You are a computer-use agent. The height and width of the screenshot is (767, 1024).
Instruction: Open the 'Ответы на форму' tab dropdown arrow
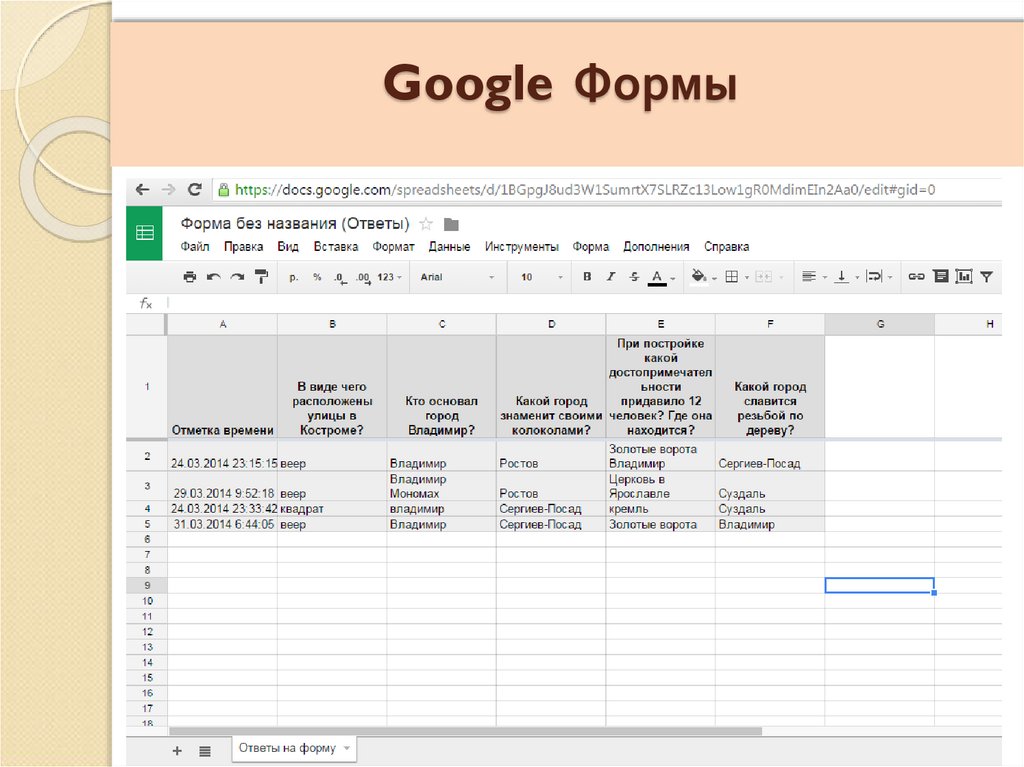(347, 748)
